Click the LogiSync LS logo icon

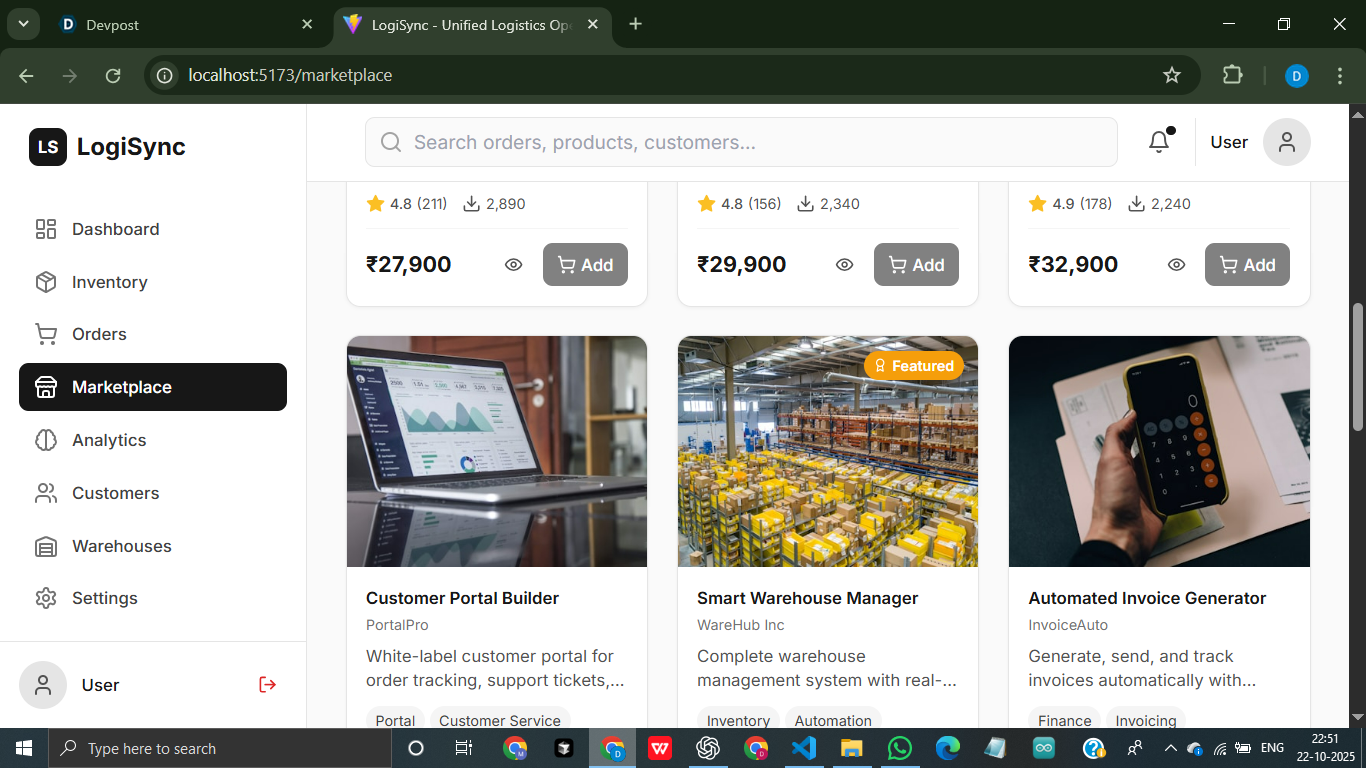point(48,147)
